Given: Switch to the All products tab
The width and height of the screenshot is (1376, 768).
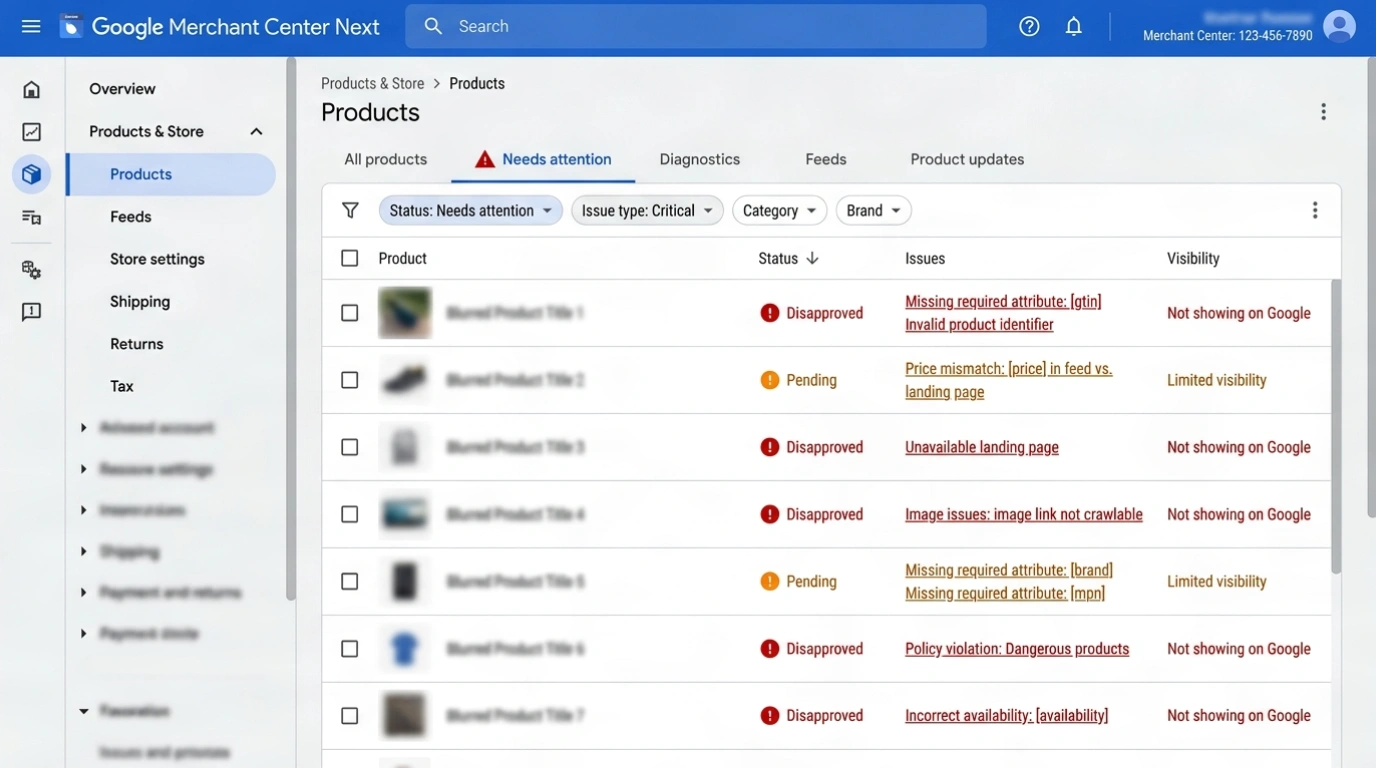Looking at the screenshot, I should coord(385,159).
